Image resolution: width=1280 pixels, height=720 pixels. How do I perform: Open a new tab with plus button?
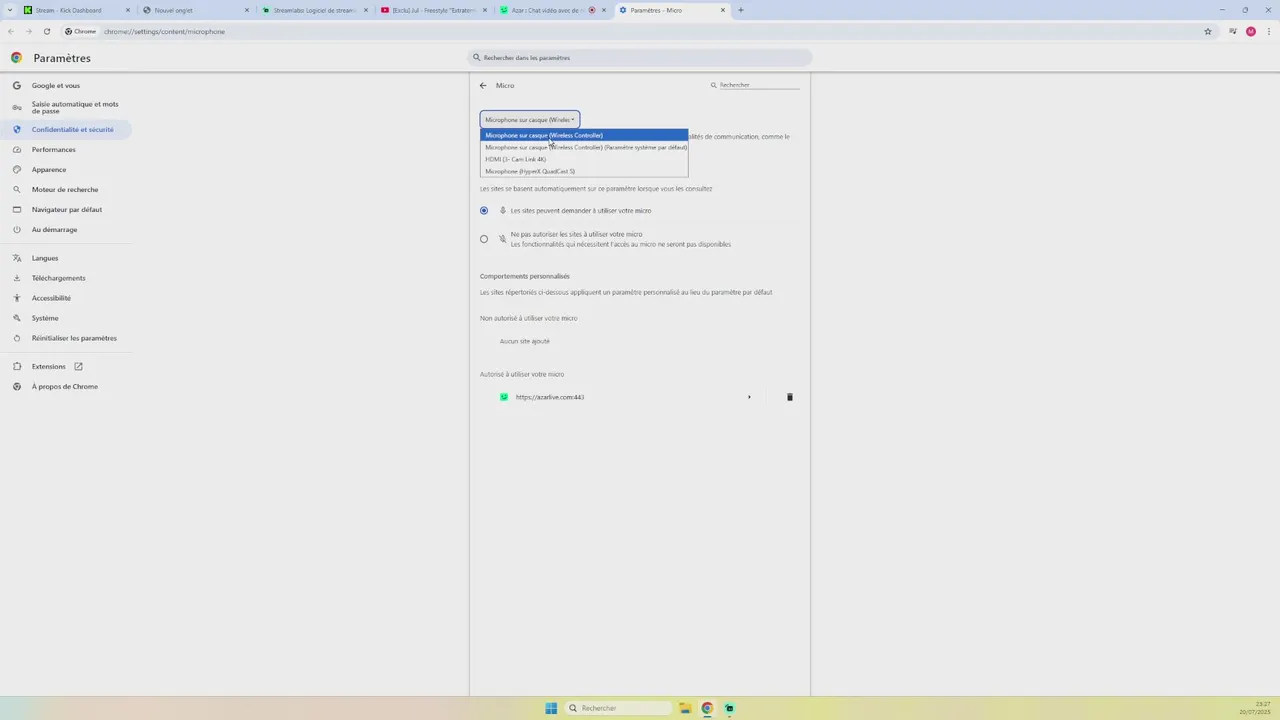pyautogui.click(x=741, y=10)
